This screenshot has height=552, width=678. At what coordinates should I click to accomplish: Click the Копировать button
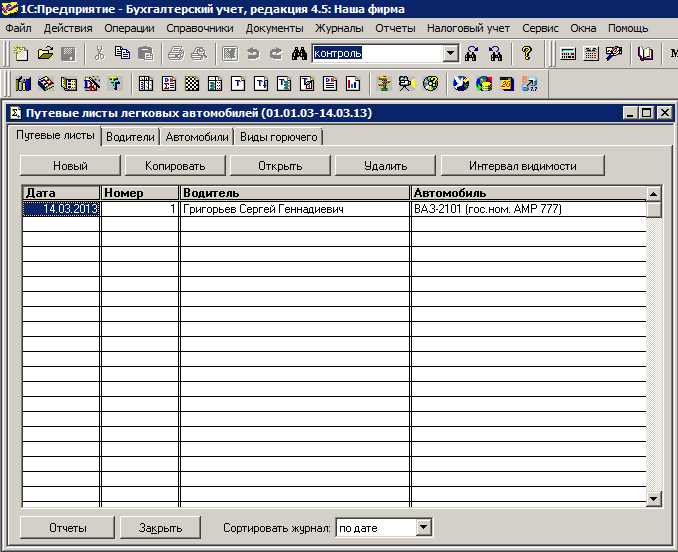click(x=175, y=166)
